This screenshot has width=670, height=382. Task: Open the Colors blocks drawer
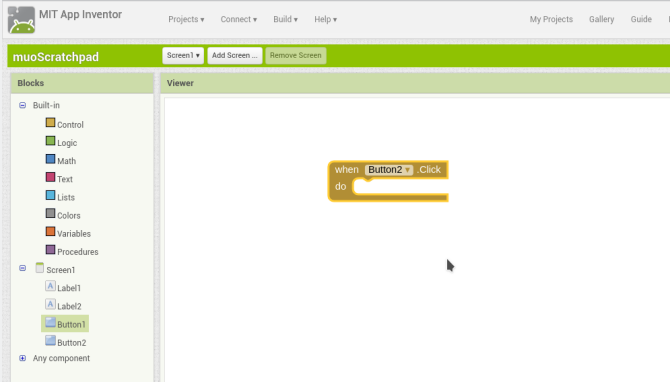click(63, 215)
